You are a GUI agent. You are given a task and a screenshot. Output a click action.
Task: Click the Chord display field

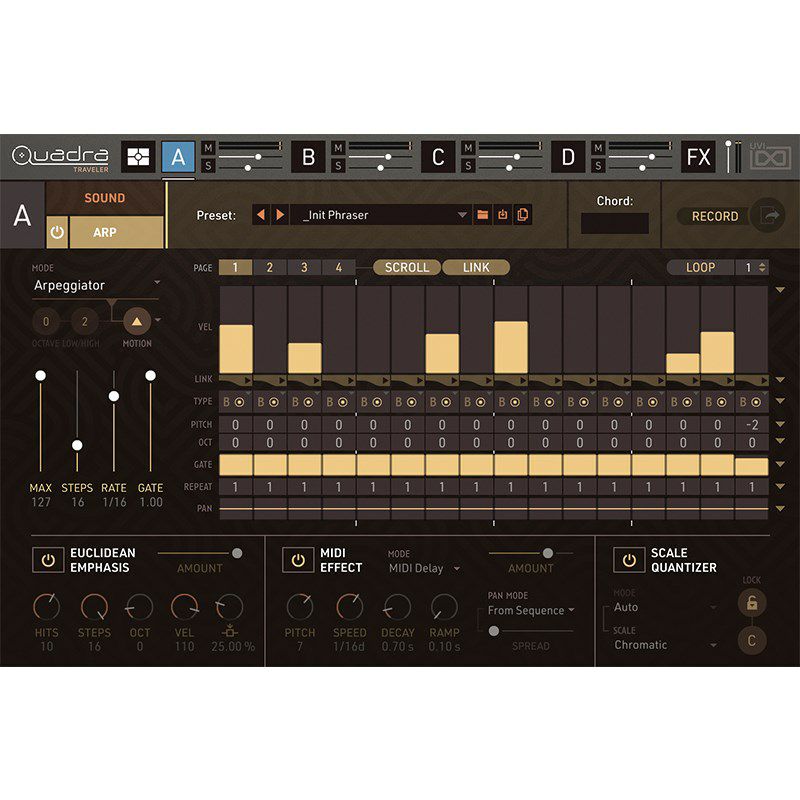(615, 223)
